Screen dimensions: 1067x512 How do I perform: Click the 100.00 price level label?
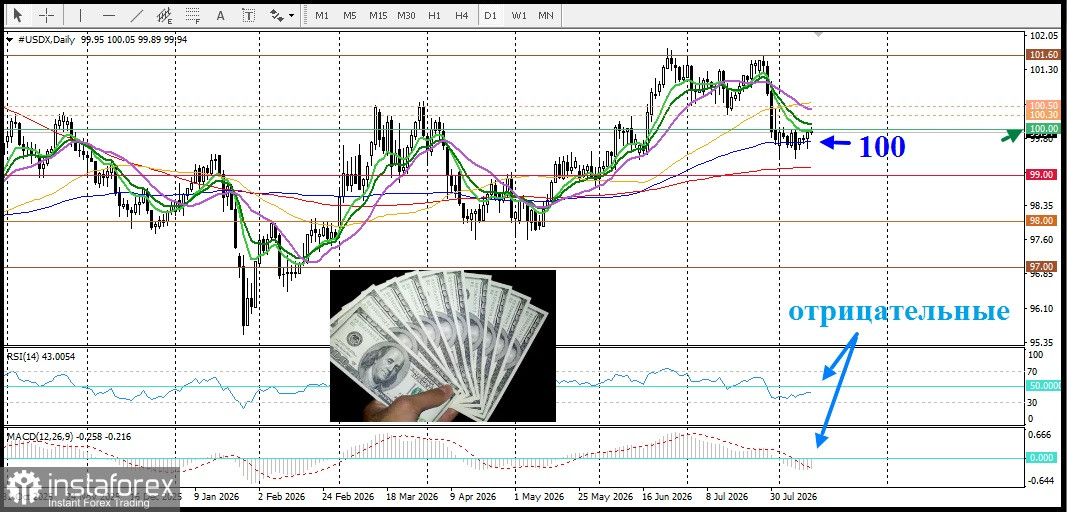click(x=1045, y=128)
